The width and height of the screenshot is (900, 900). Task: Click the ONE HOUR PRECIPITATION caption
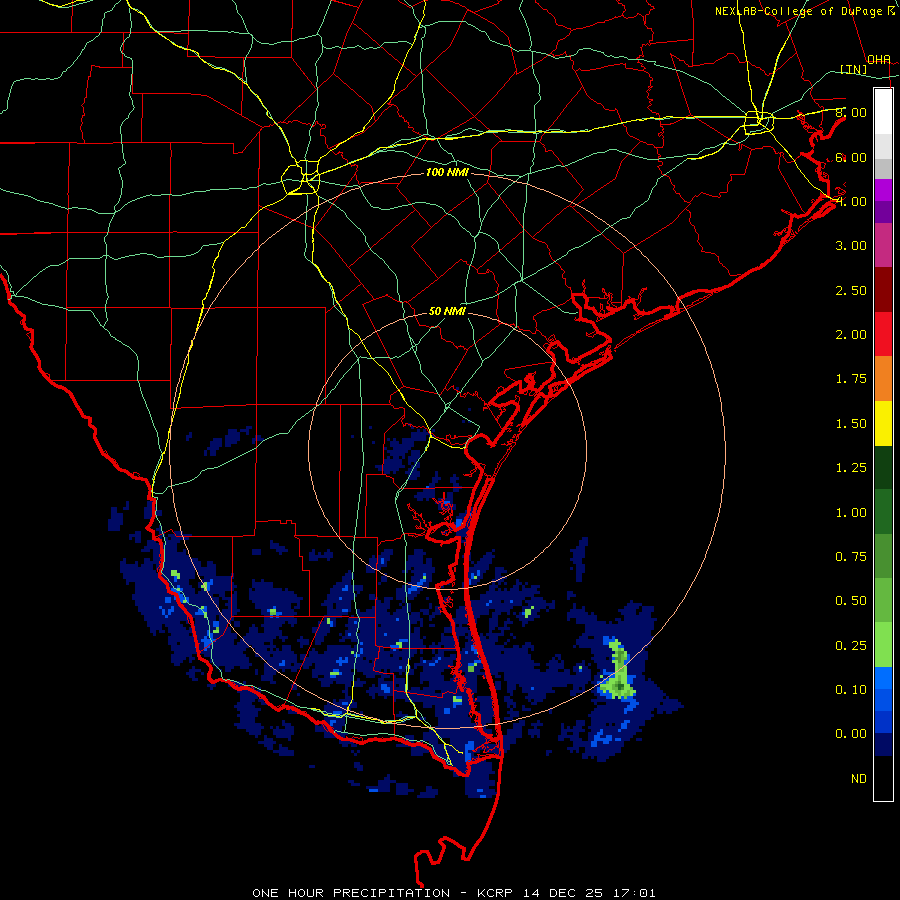(351, 893)
